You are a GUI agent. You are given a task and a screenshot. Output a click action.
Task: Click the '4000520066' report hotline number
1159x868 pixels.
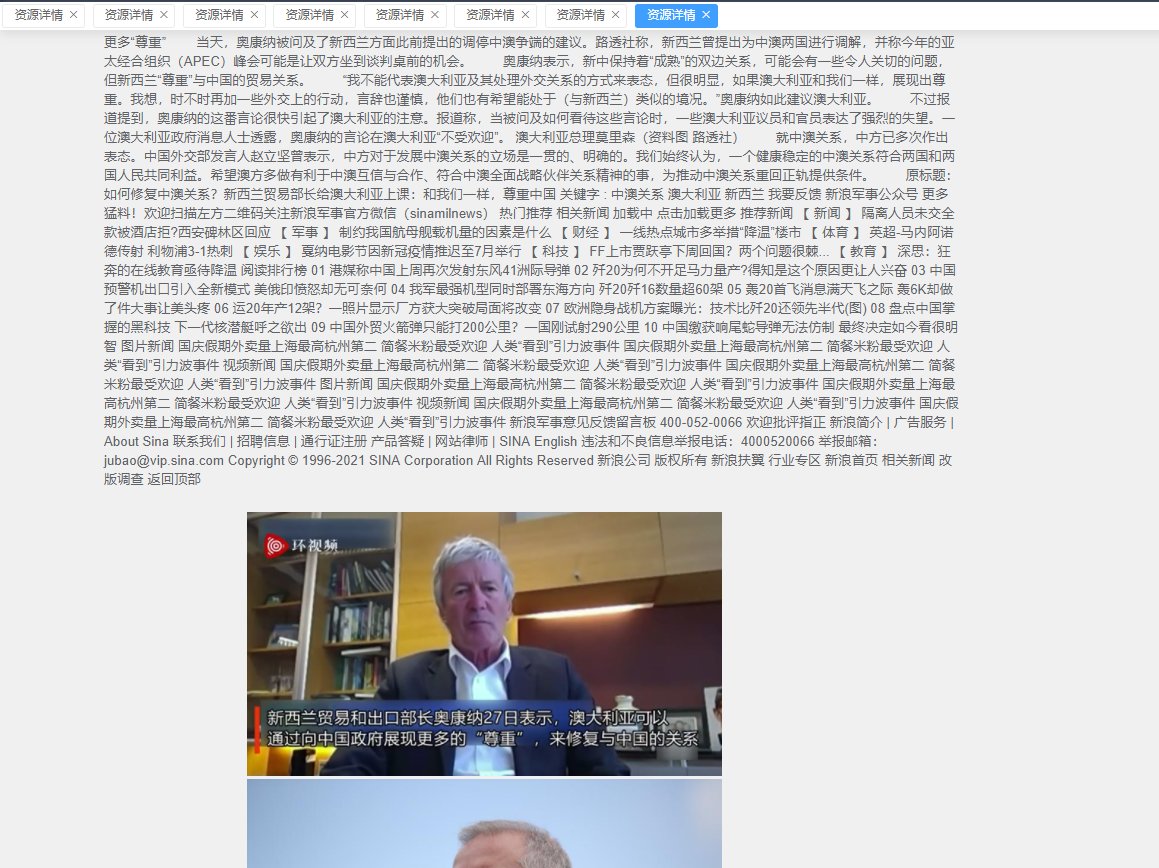[x=778, y=441]
